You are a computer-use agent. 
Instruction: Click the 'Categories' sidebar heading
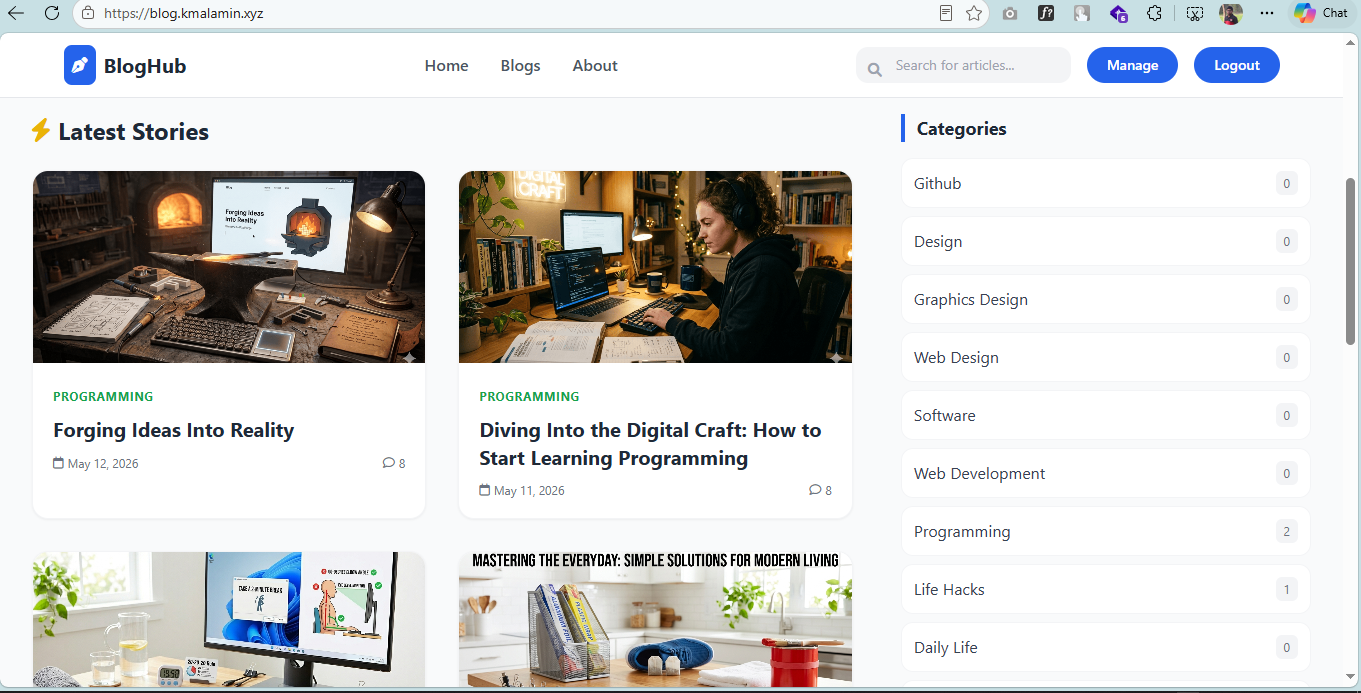[961, 128]
